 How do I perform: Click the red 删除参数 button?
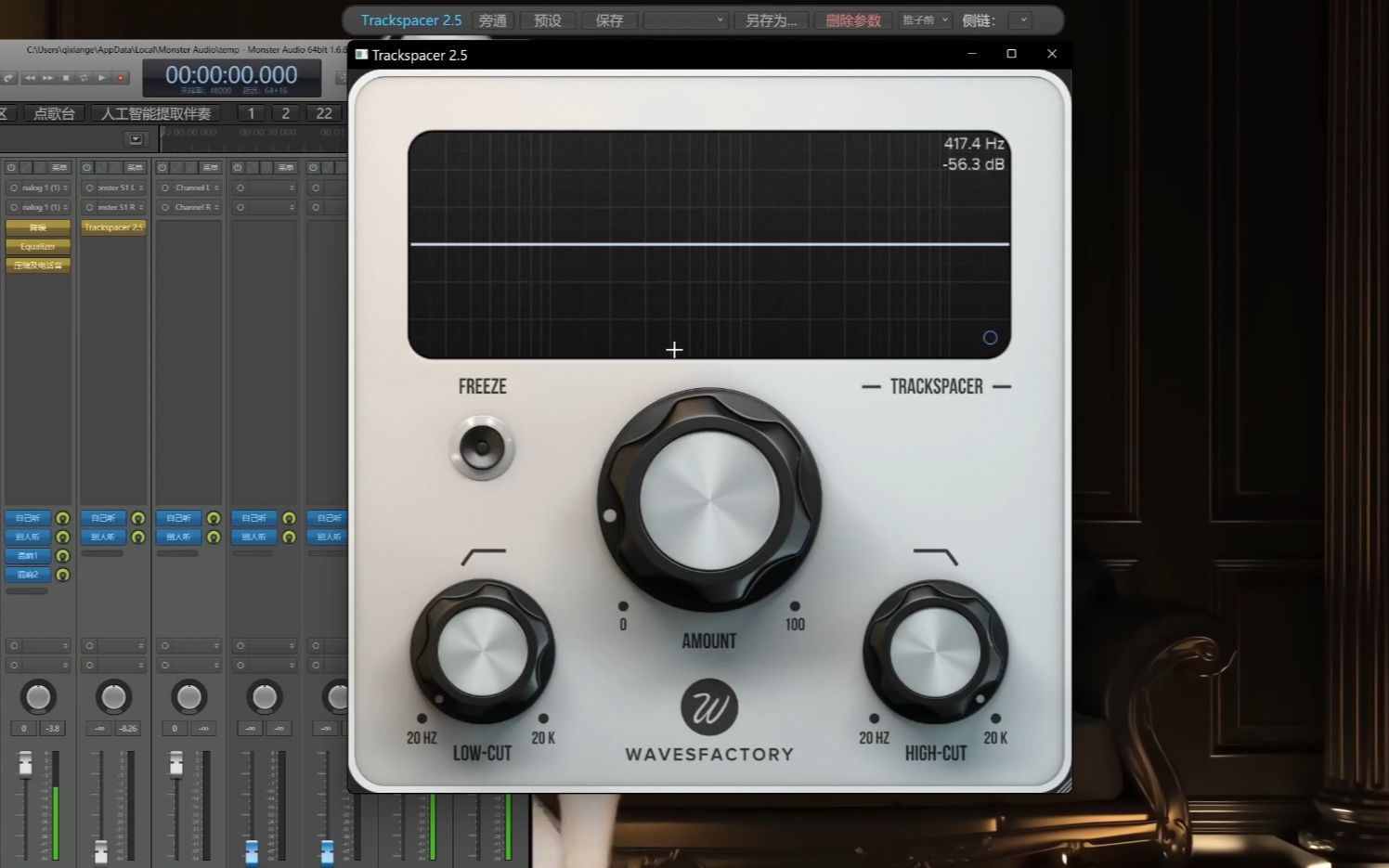click(x=853, y=20)
